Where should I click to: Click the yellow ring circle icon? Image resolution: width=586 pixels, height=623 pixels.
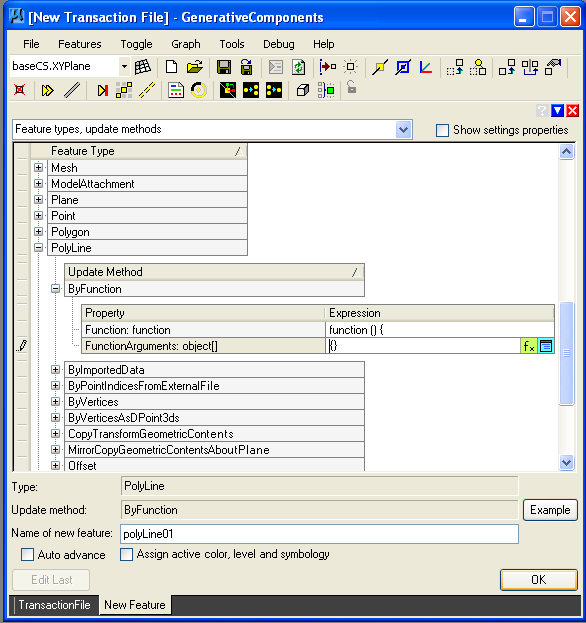[199, 90]
